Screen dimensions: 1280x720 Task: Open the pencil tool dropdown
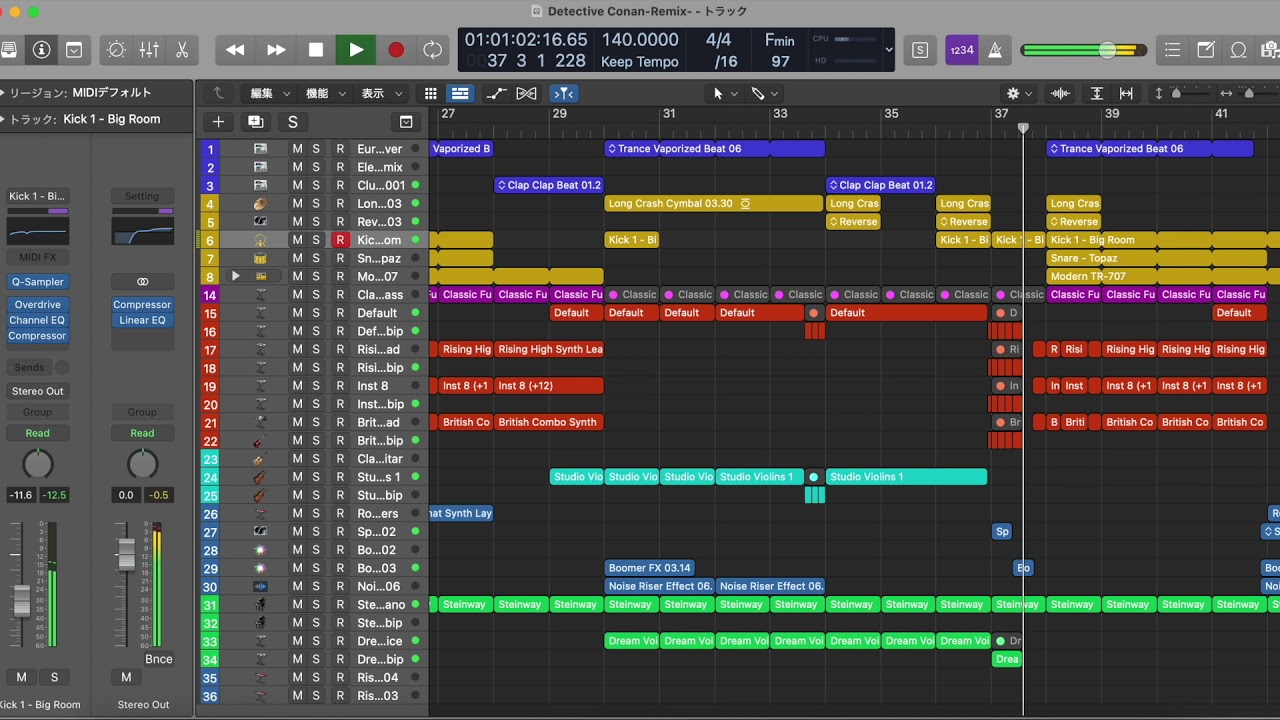click(x=765, y=93)
